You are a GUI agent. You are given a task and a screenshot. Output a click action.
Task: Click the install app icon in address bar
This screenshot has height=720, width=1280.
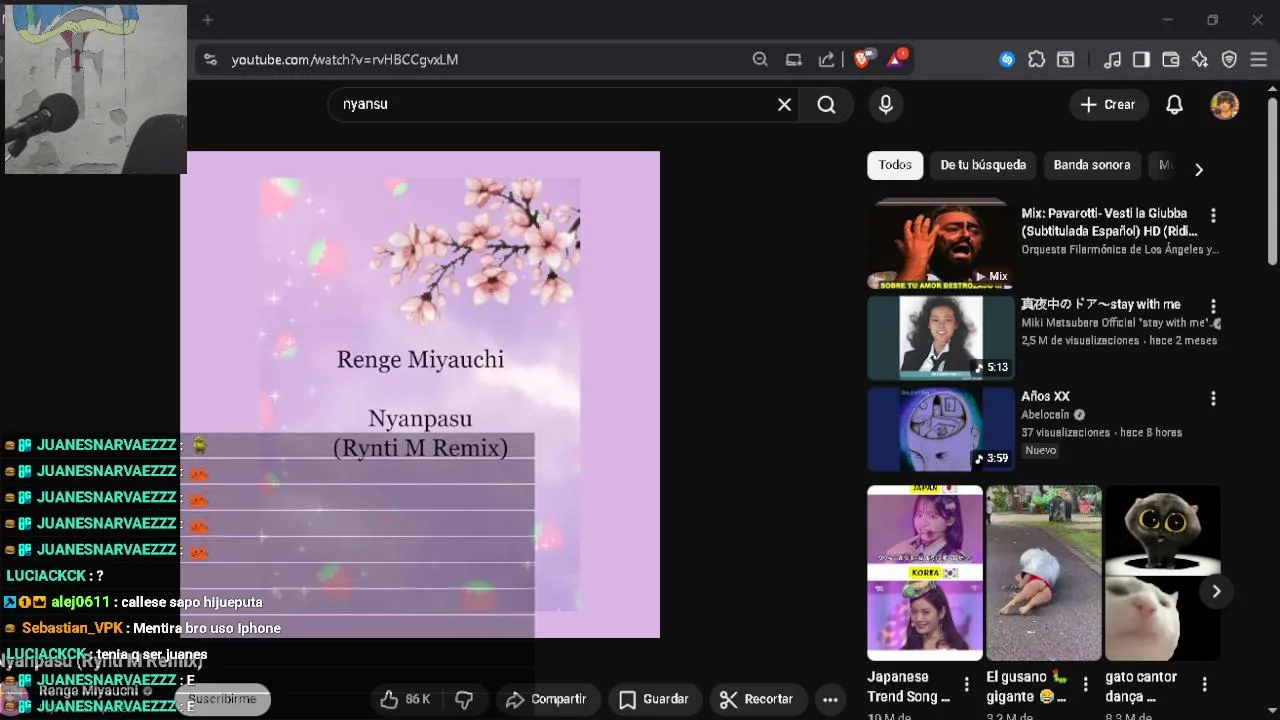(x=794, y=60)
